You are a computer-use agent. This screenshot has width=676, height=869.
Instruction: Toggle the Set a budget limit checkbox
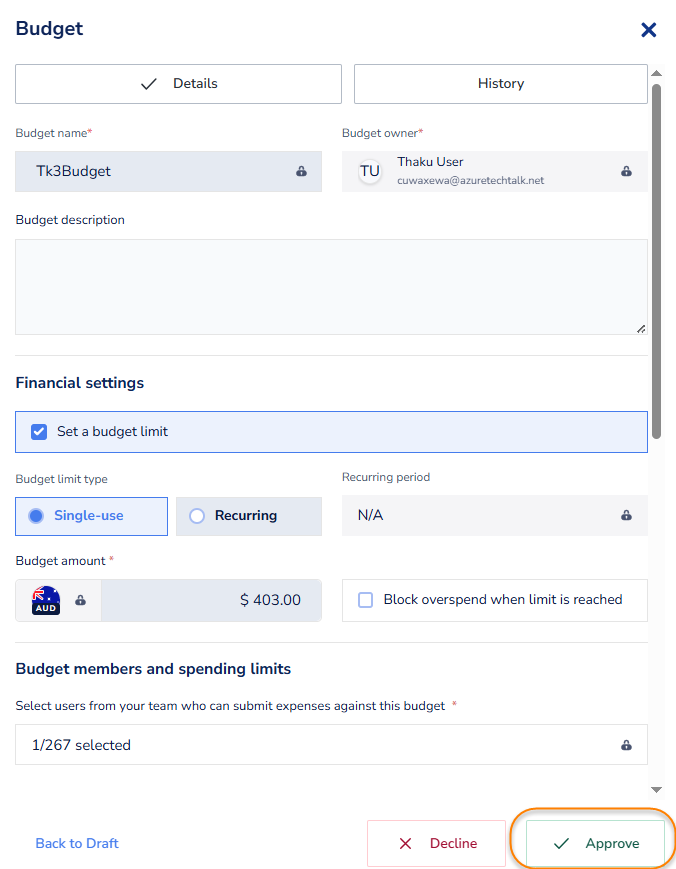click(40, 432)
